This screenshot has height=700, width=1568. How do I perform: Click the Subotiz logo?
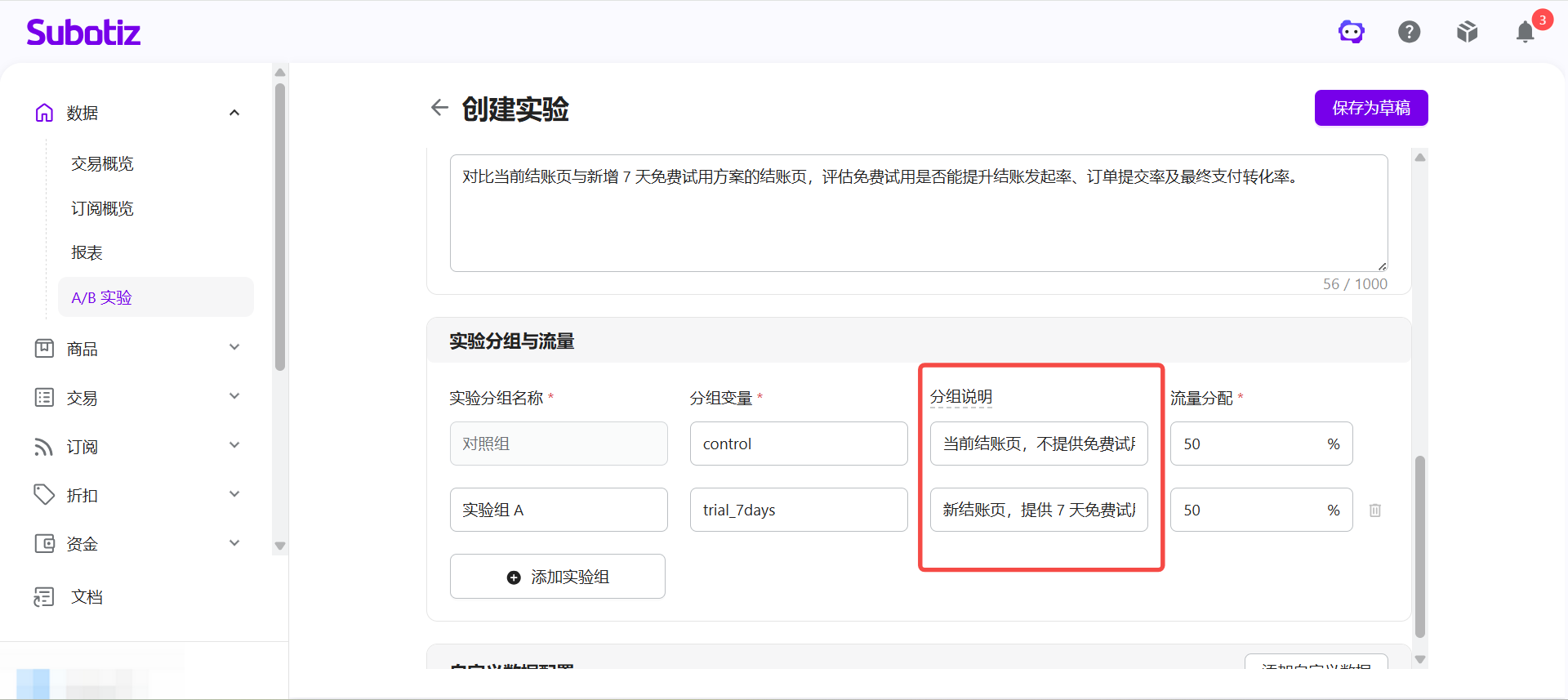point(83,33)
